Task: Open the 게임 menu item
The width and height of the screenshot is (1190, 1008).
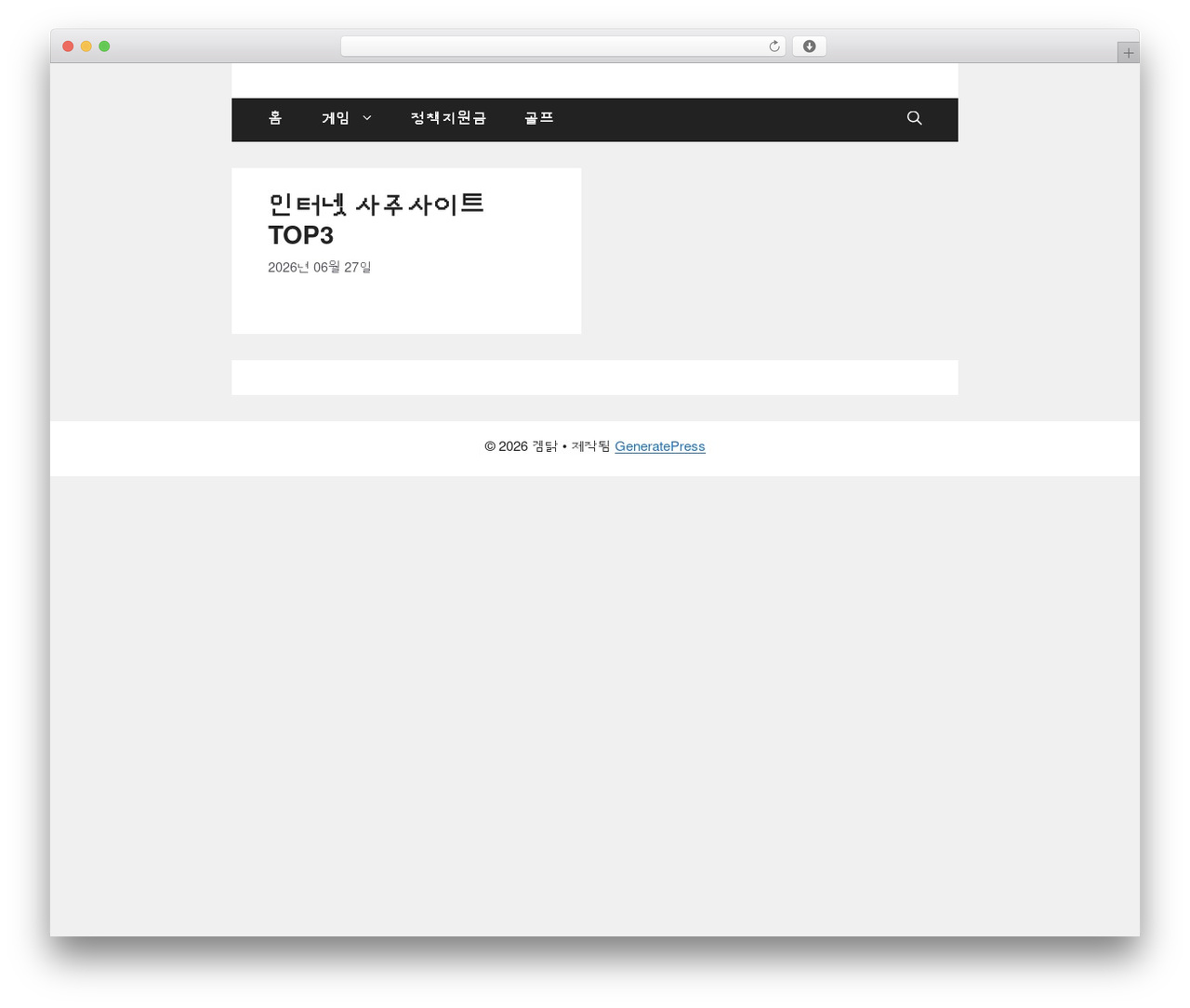Action: 336,118
